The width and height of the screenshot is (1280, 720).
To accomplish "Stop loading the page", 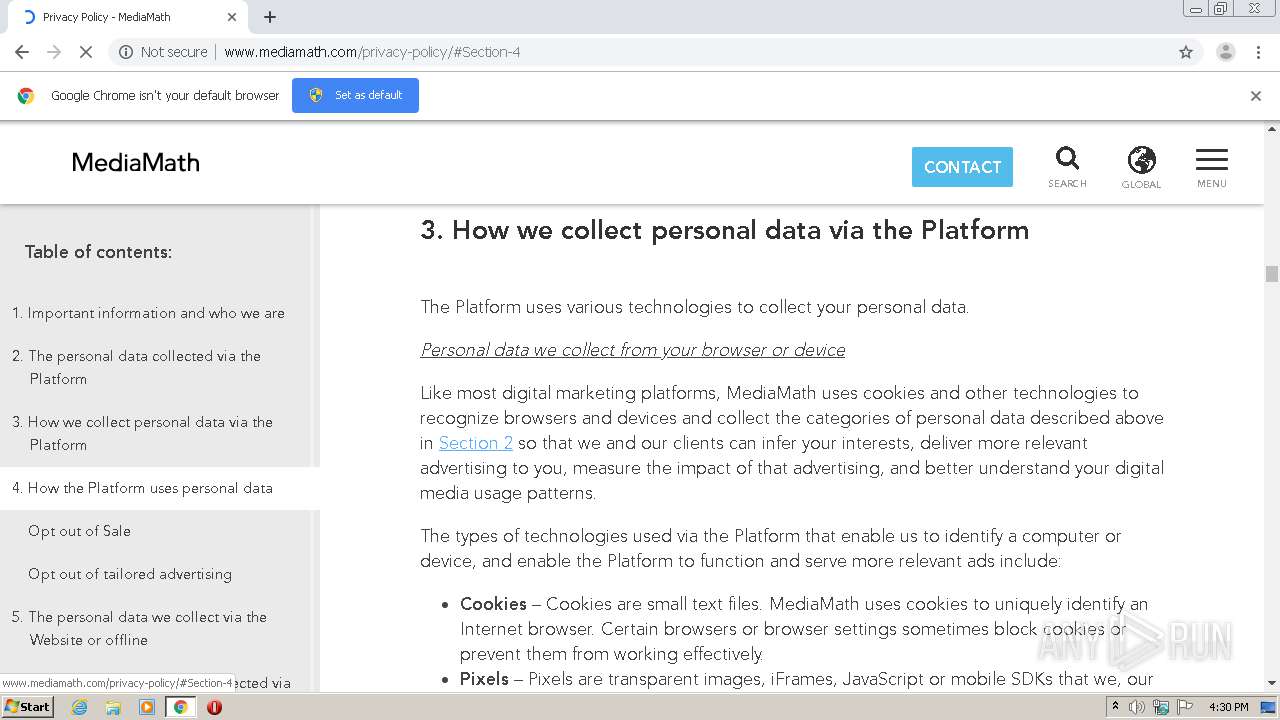I will coord(86,52).
